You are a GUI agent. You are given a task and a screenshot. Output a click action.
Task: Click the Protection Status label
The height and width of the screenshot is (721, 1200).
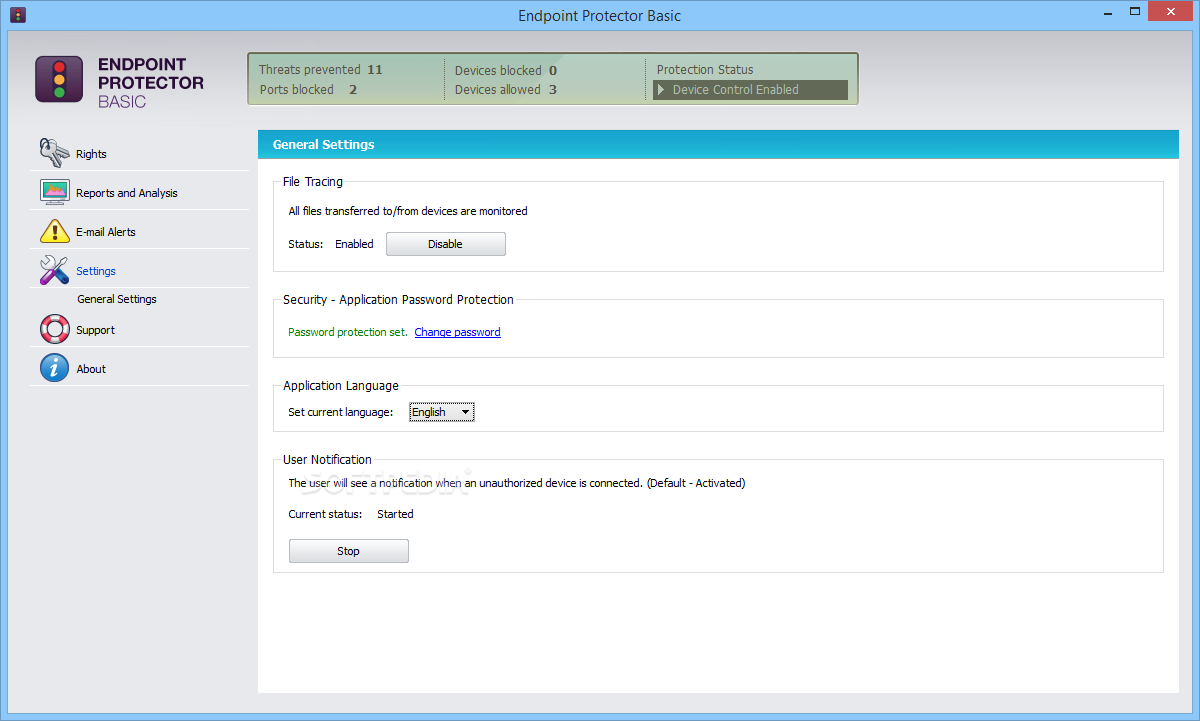coord(705,70)
